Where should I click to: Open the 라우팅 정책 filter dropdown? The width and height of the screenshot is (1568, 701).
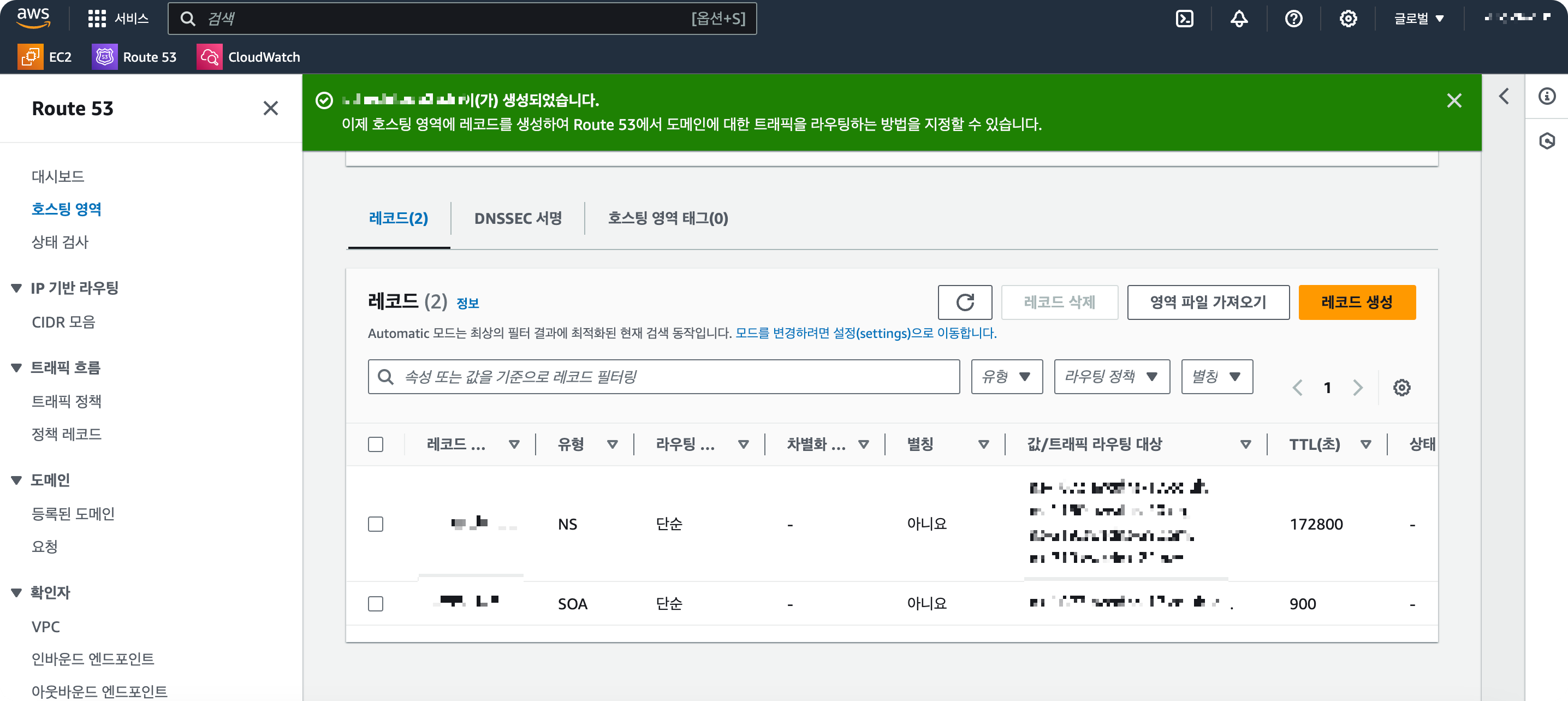pos(1111,377)
